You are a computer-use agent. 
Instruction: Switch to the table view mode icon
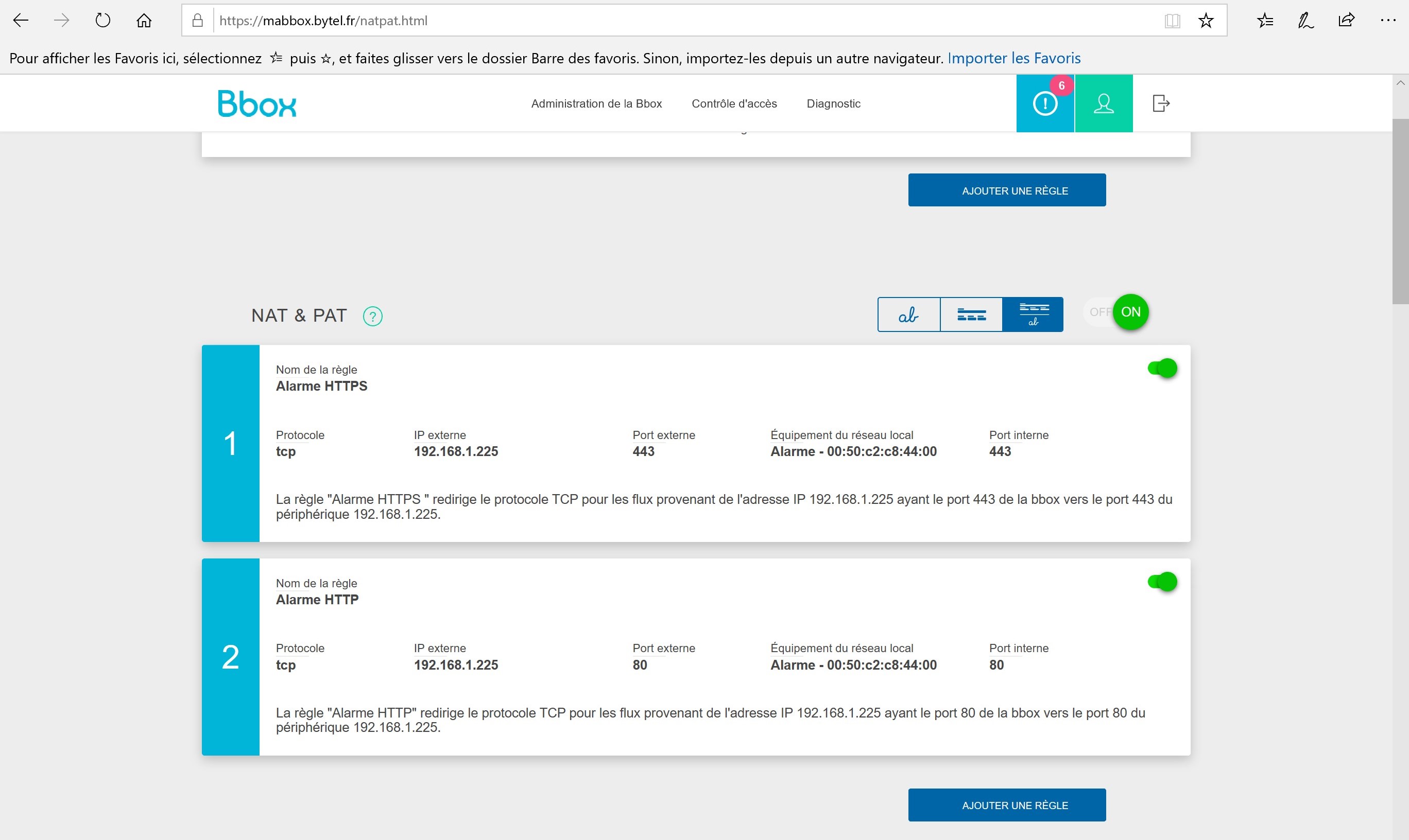971,314
